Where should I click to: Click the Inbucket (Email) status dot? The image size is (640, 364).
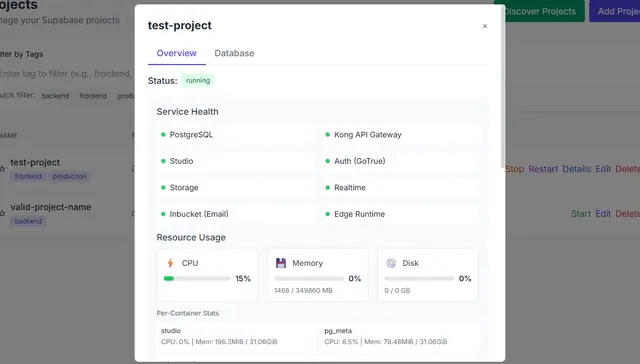[x=163, y=214]
